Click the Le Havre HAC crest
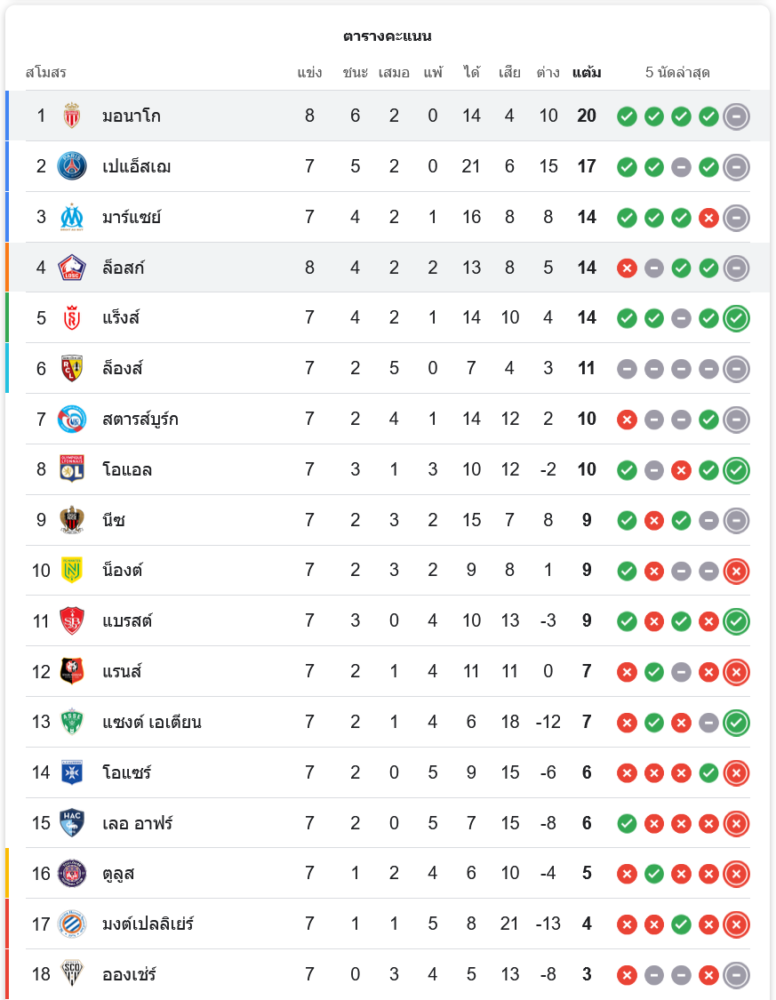This screenshot has height=1000, width=776. [71, 823]
